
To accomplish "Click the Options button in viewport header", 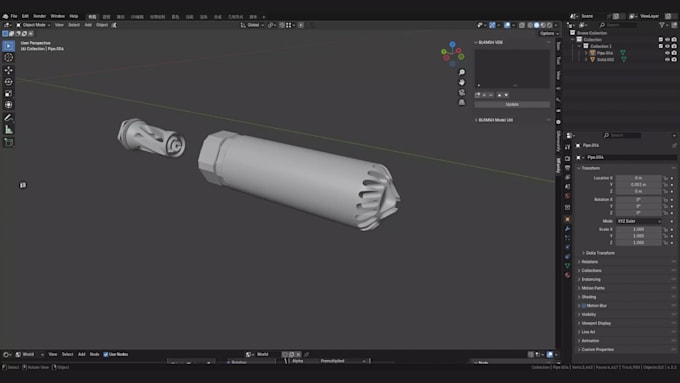I will [549, 33].
